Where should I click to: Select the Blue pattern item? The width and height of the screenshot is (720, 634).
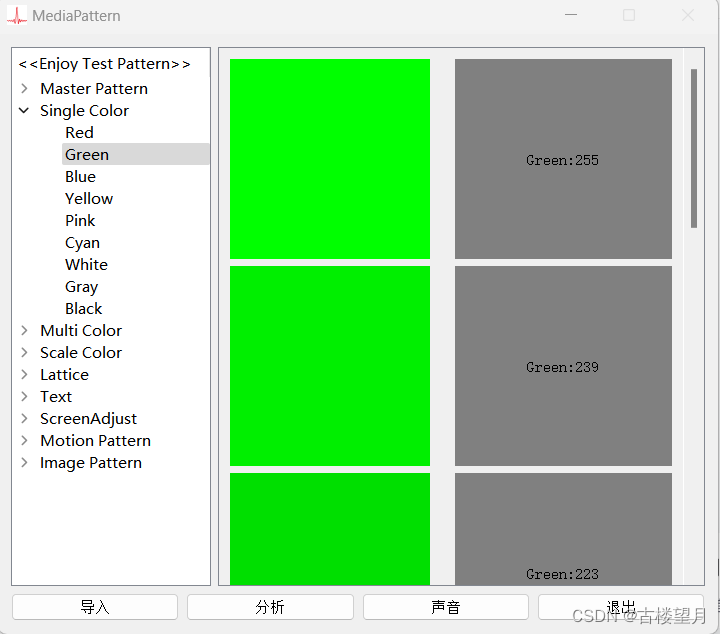(80, 177)
